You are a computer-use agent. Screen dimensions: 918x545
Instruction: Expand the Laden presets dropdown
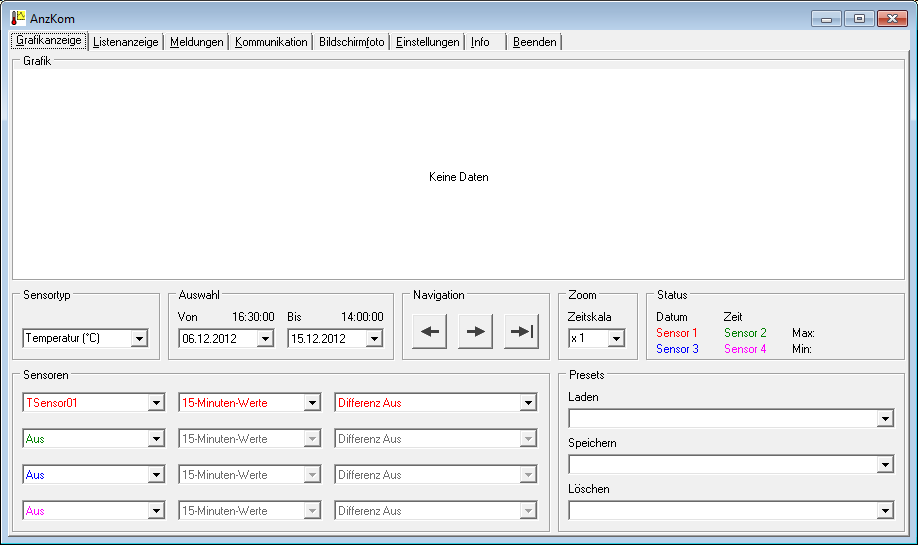coord(885,419)
